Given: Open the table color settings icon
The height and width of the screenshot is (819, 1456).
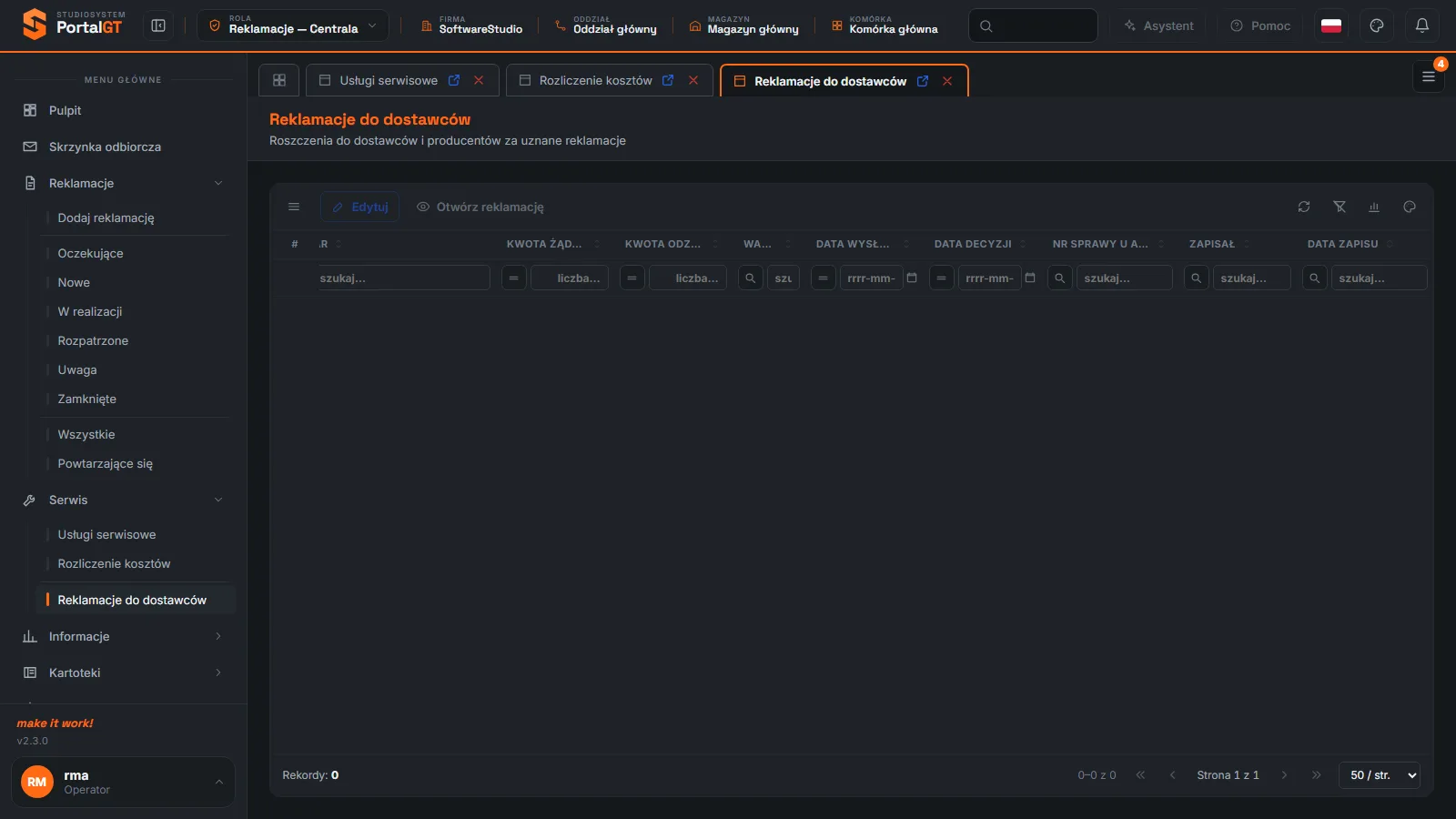Looking at the screenshot, I should pos(1410,207).
